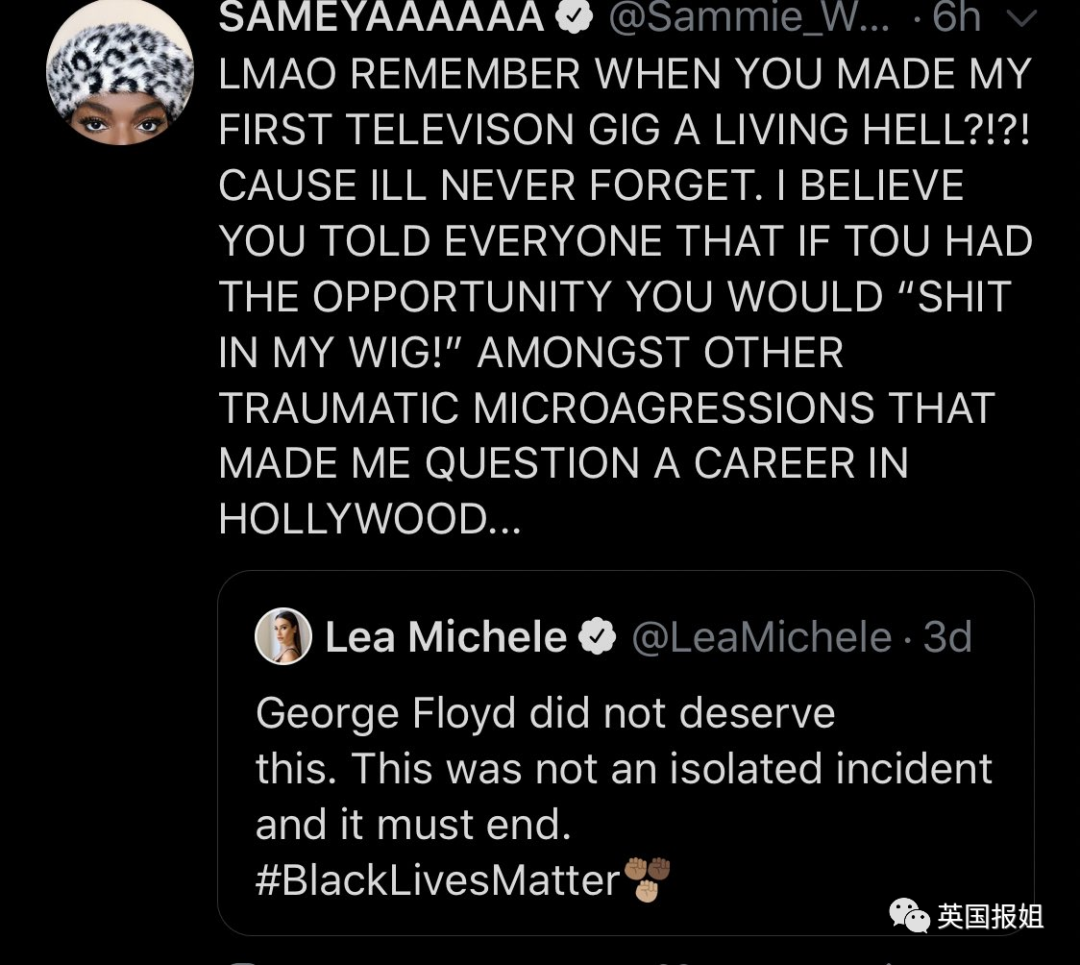Open the leopard-hat profile avatar of SAMEYAAAAAA

(120, 72)
